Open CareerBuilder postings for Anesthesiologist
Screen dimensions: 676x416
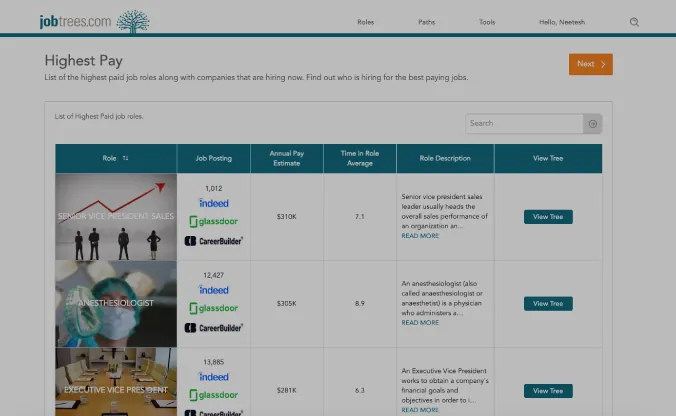(214, 327)
